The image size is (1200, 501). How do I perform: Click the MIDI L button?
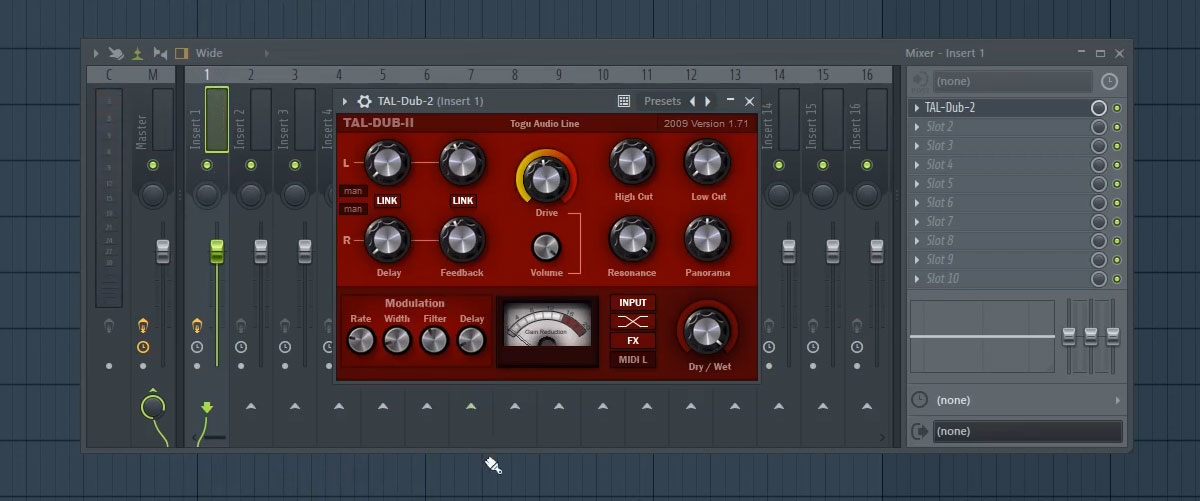pyautogui.click(x=633, y=360)
